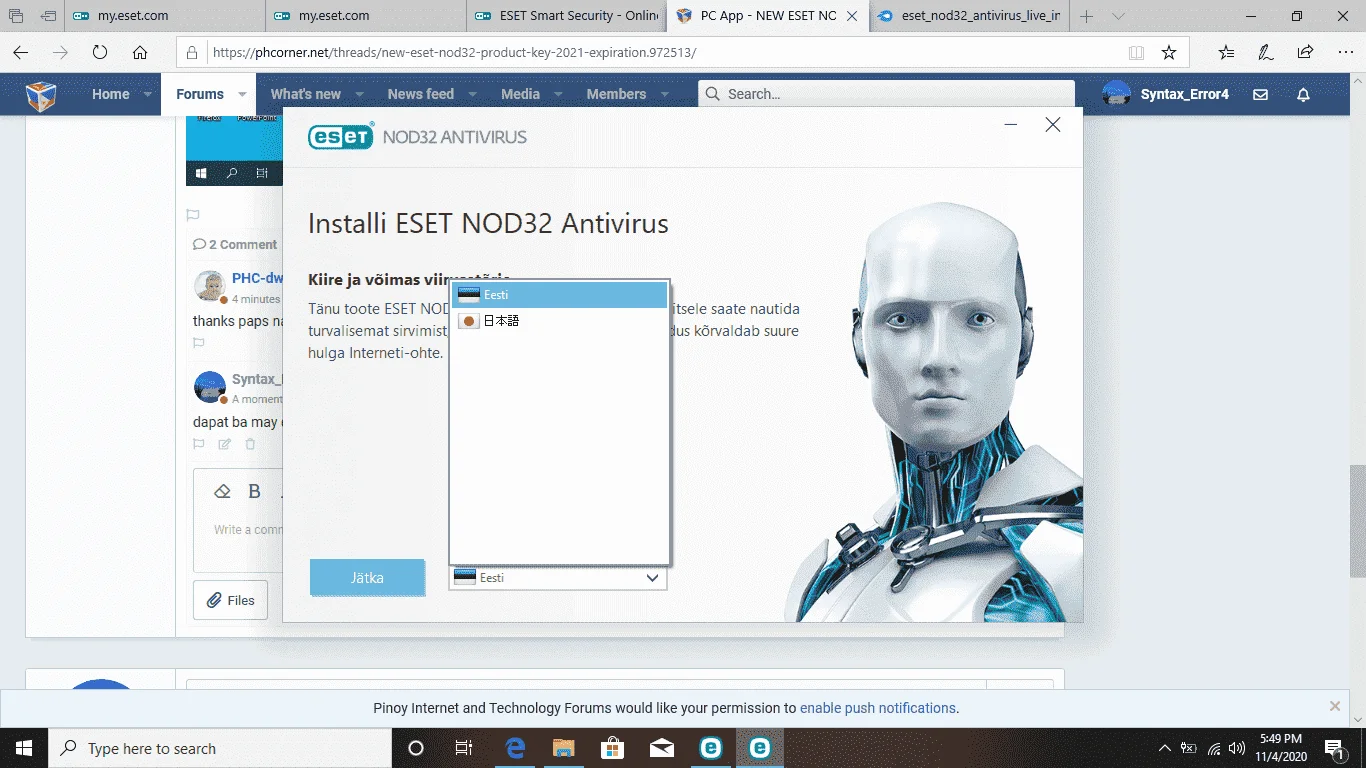Click the Files attachment button
Screen dimensions: 1366x768
[230, 600]
